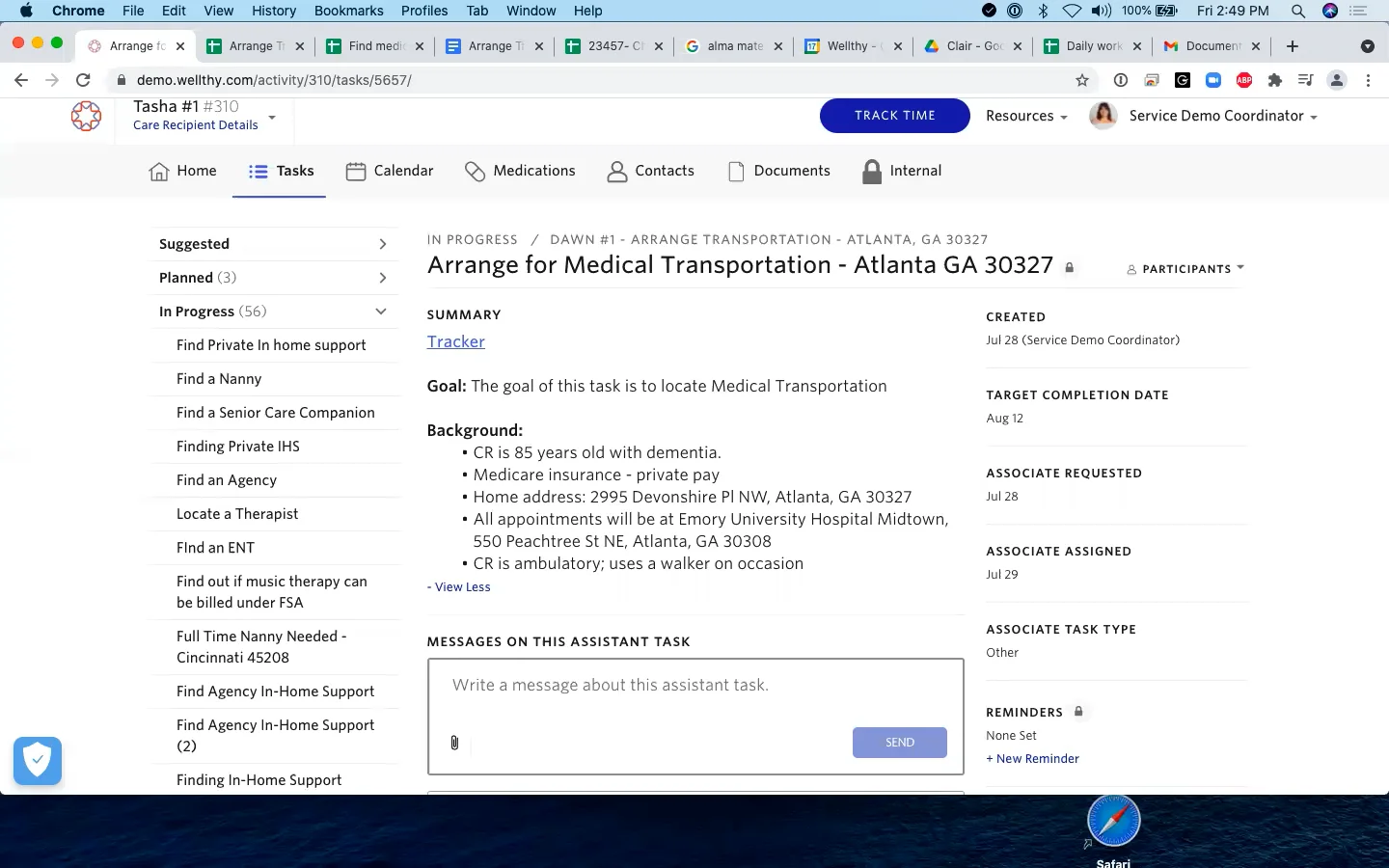Open Chrome extensions puzzle icon
The image size is (1389, 868).
click(x=1275, y=80)
